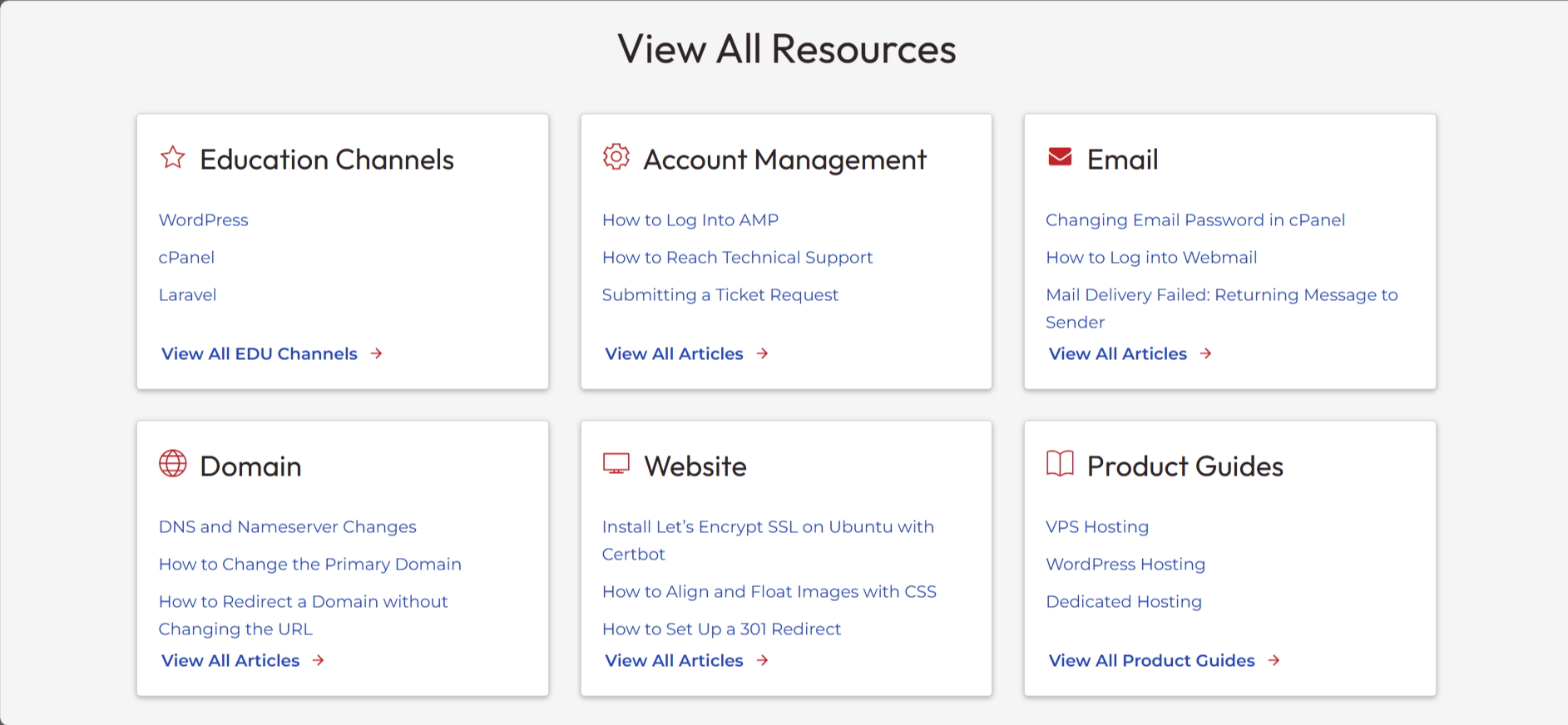Open Align and Float Images with CSS
The image size is (1568, 725).
click(769, 591)
